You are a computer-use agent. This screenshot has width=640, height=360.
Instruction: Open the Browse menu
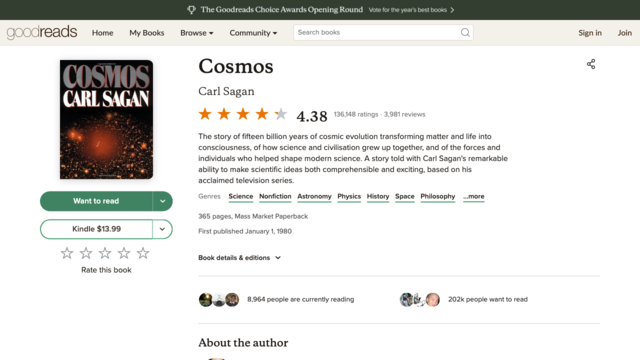click(x=197, y=33)
